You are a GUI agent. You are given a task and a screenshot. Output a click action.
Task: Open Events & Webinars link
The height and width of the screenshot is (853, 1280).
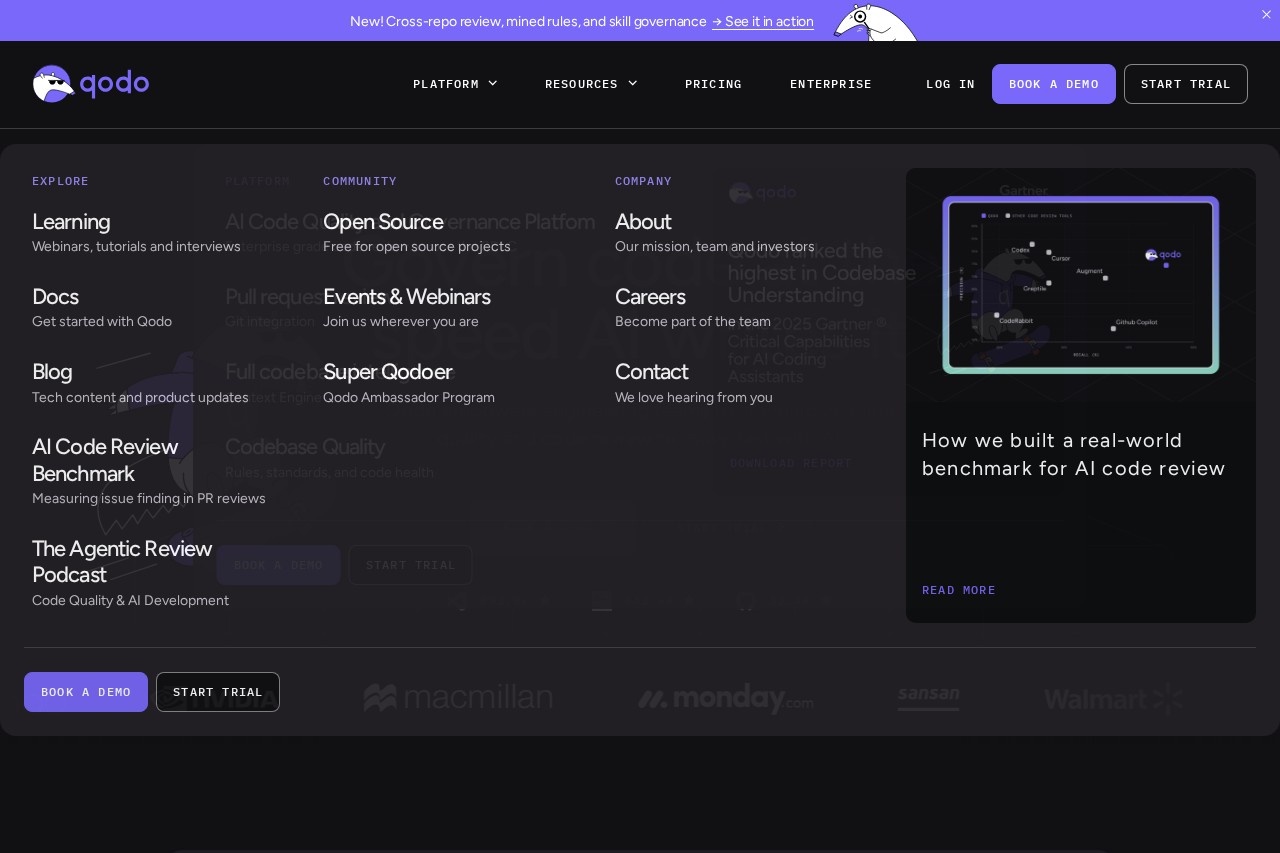(x=406, y=296)
